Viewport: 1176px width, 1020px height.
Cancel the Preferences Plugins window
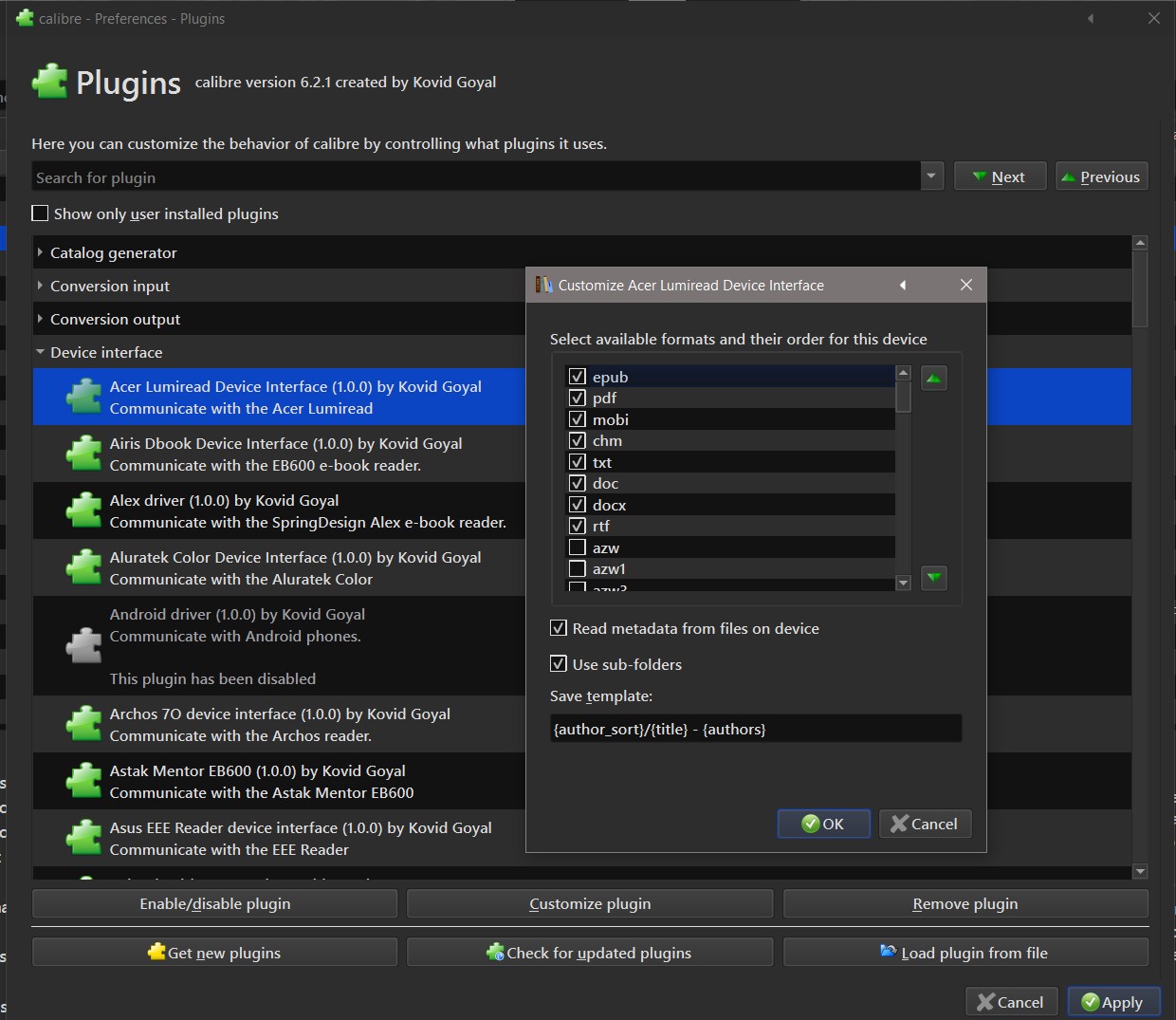point(1011,1002)
